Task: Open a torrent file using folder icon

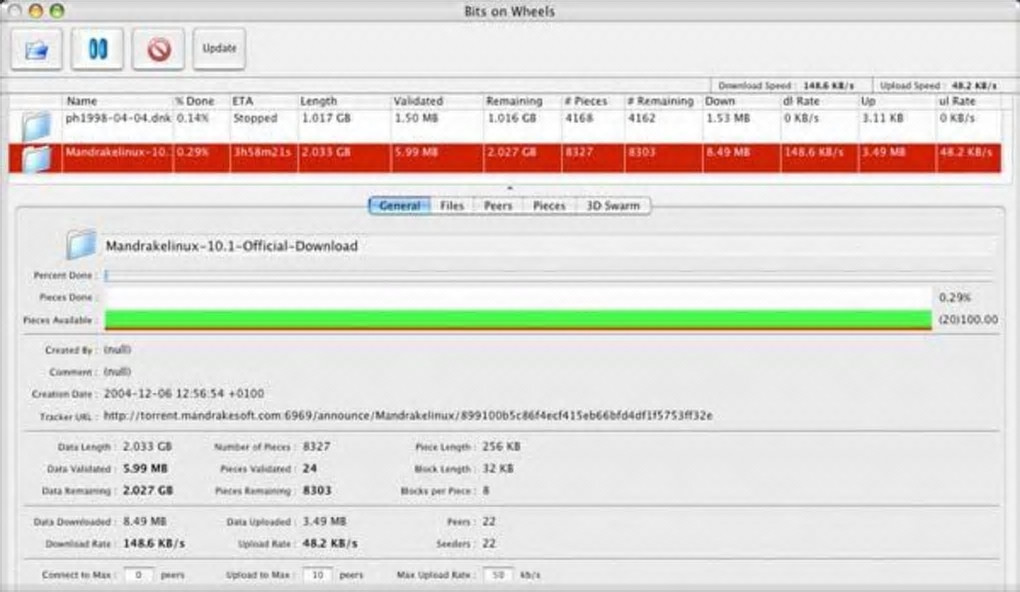Action: coord(36,49)
